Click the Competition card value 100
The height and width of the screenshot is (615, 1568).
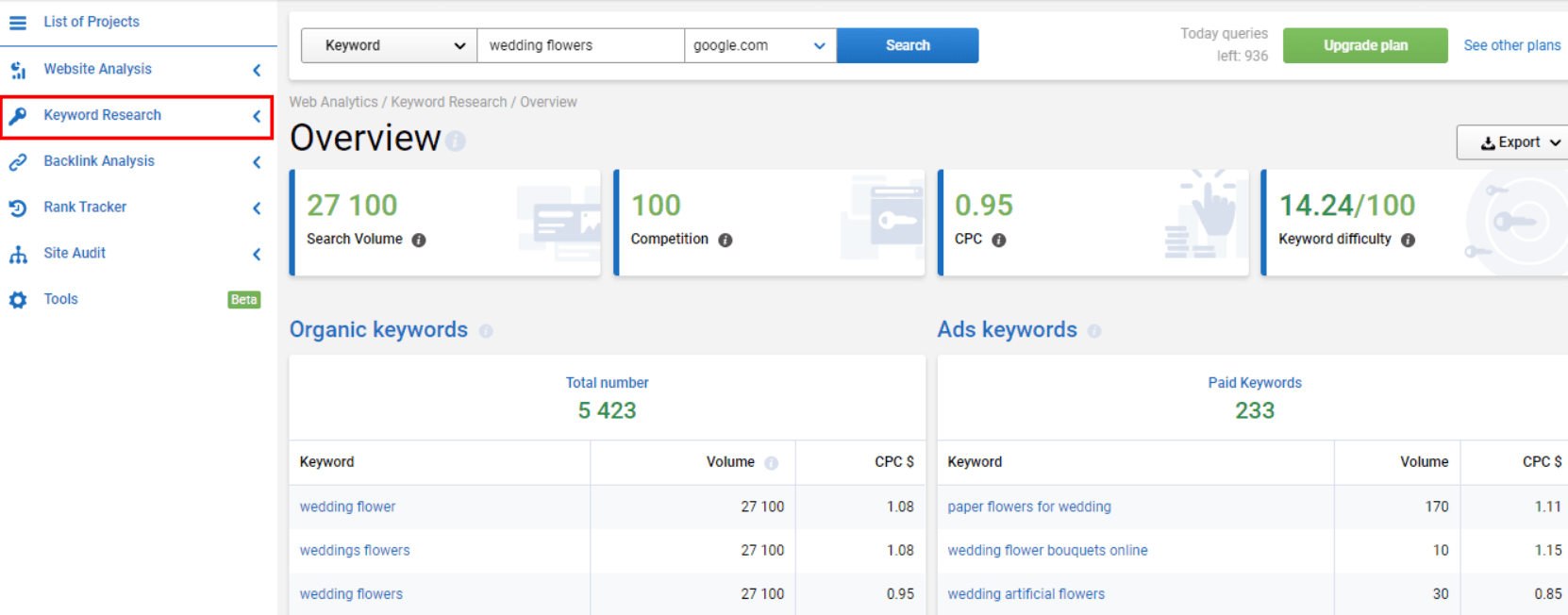tap(656, 205)
